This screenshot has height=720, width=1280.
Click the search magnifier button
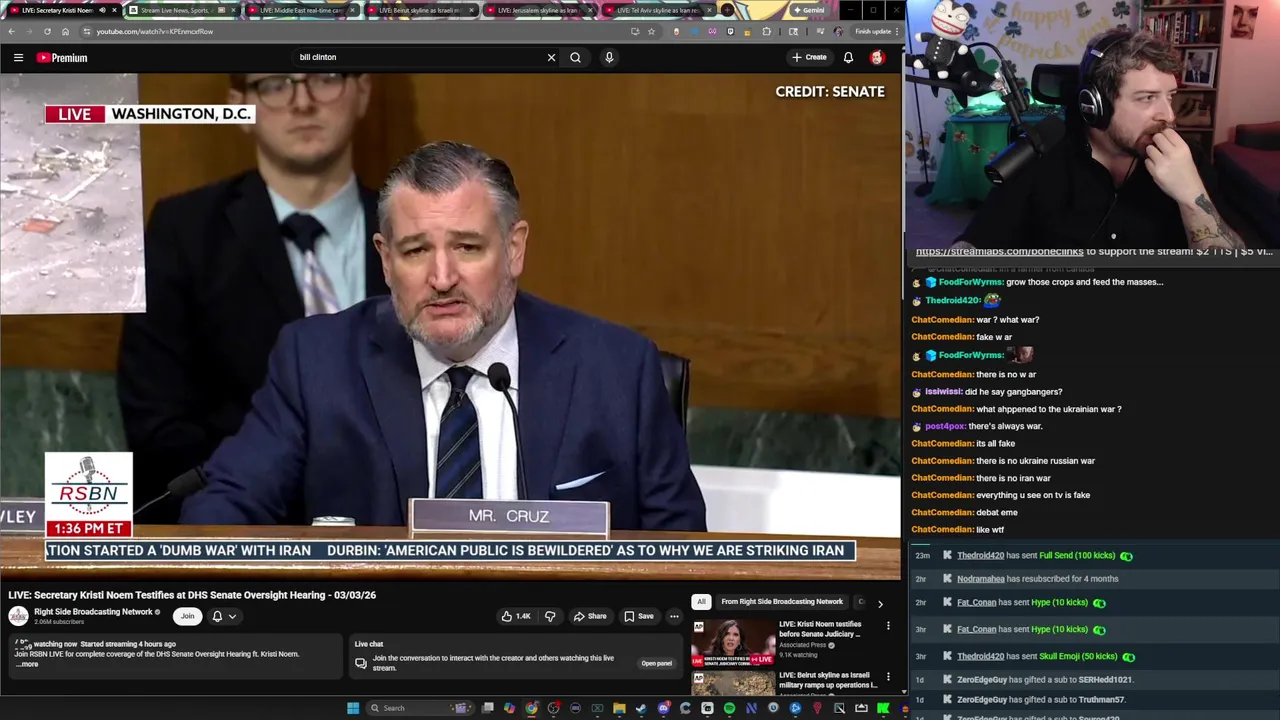pyautogui.click(x=575, y=57)
